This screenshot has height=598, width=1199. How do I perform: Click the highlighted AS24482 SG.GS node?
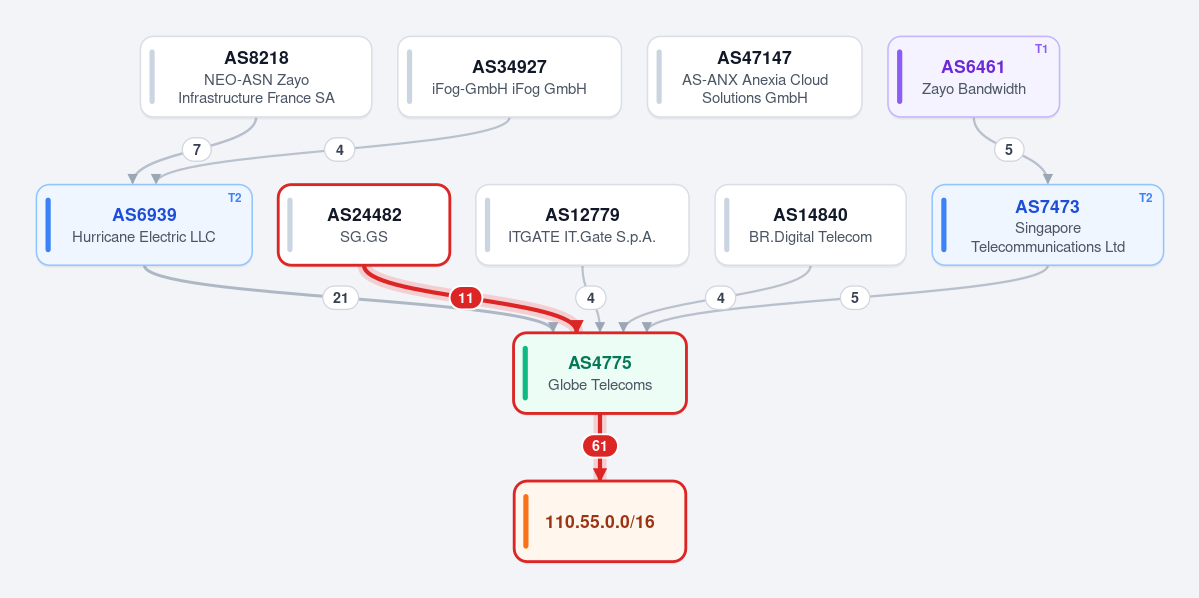[364, 225]
